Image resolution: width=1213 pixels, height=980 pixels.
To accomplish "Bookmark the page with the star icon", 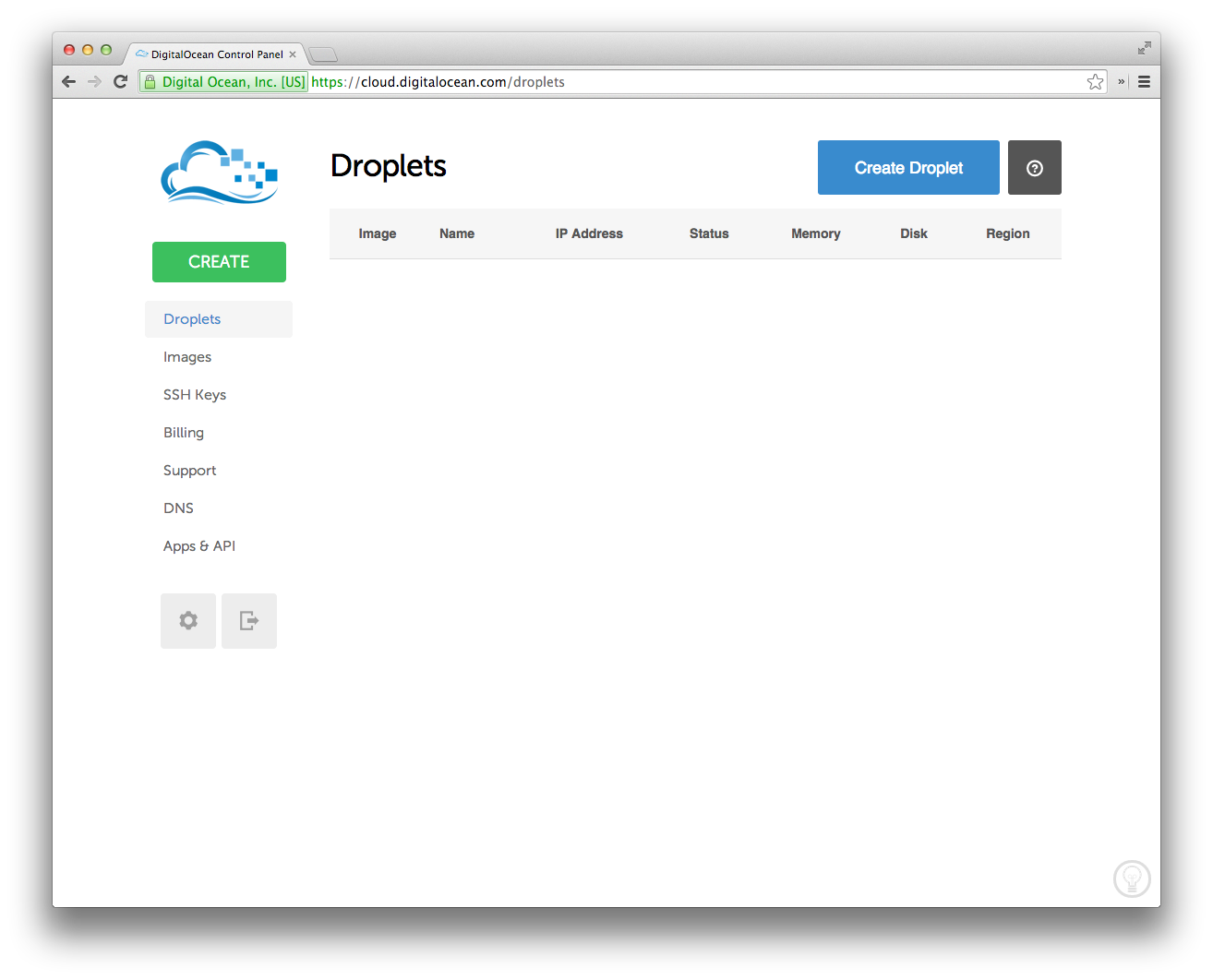I will pyautogui.click(x=1095, y=82).
